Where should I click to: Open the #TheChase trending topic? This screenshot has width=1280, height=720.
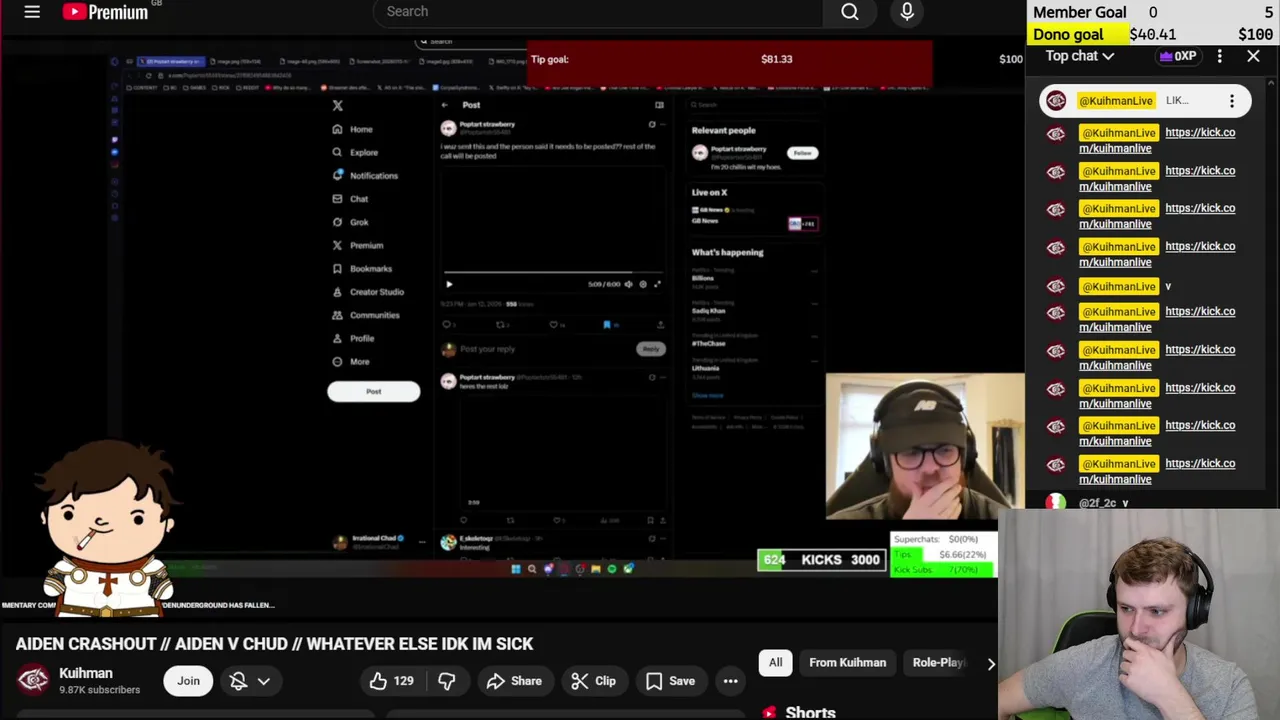pos(709,343)
